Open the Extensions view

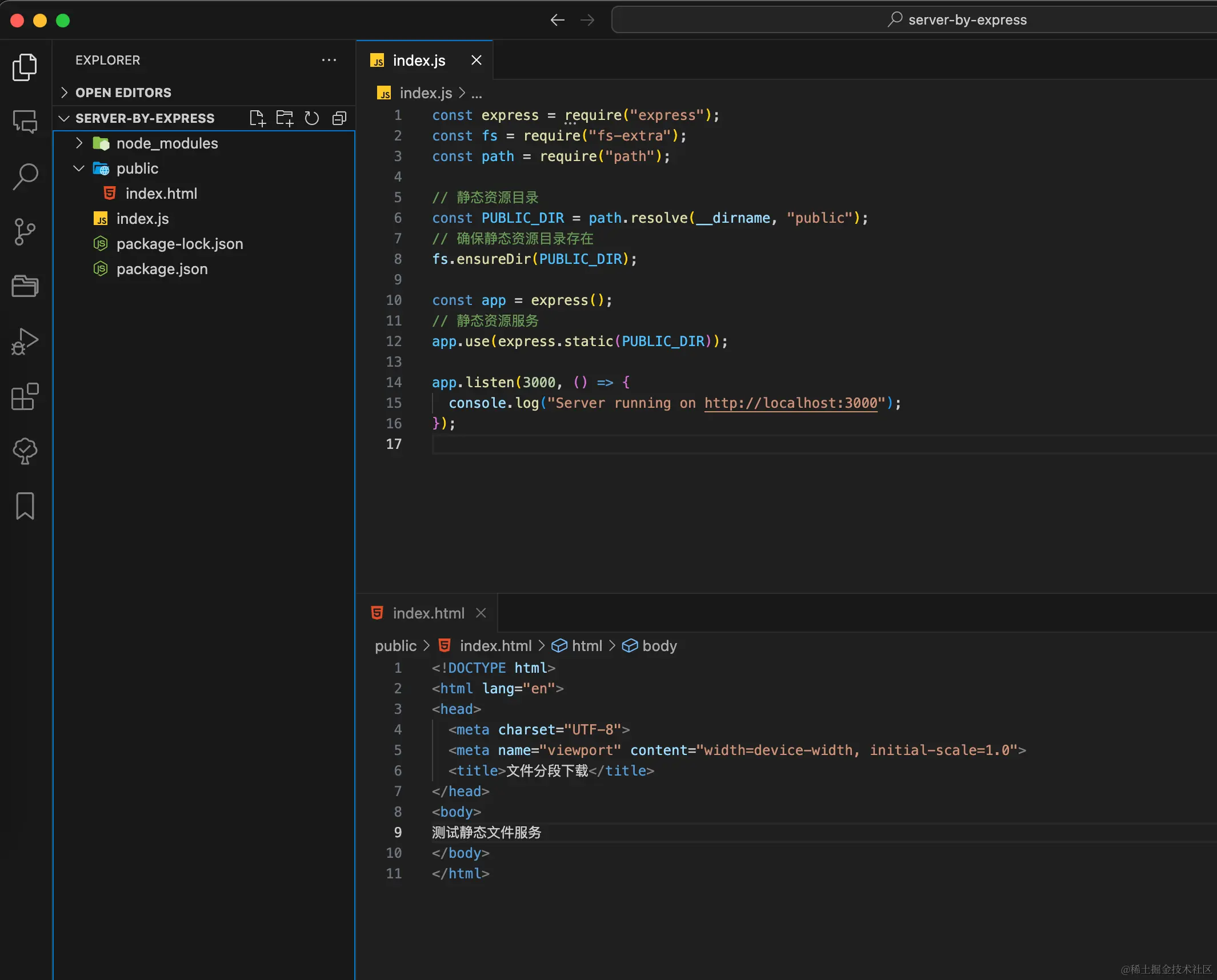point(25,396)
